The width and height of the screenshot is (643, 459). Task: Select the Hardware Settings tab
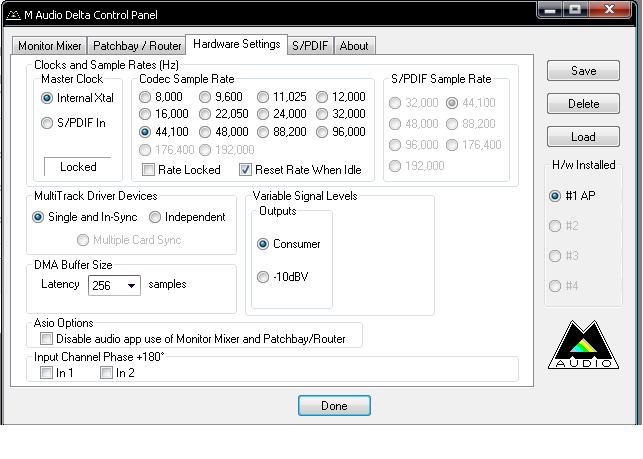[237, 44]
